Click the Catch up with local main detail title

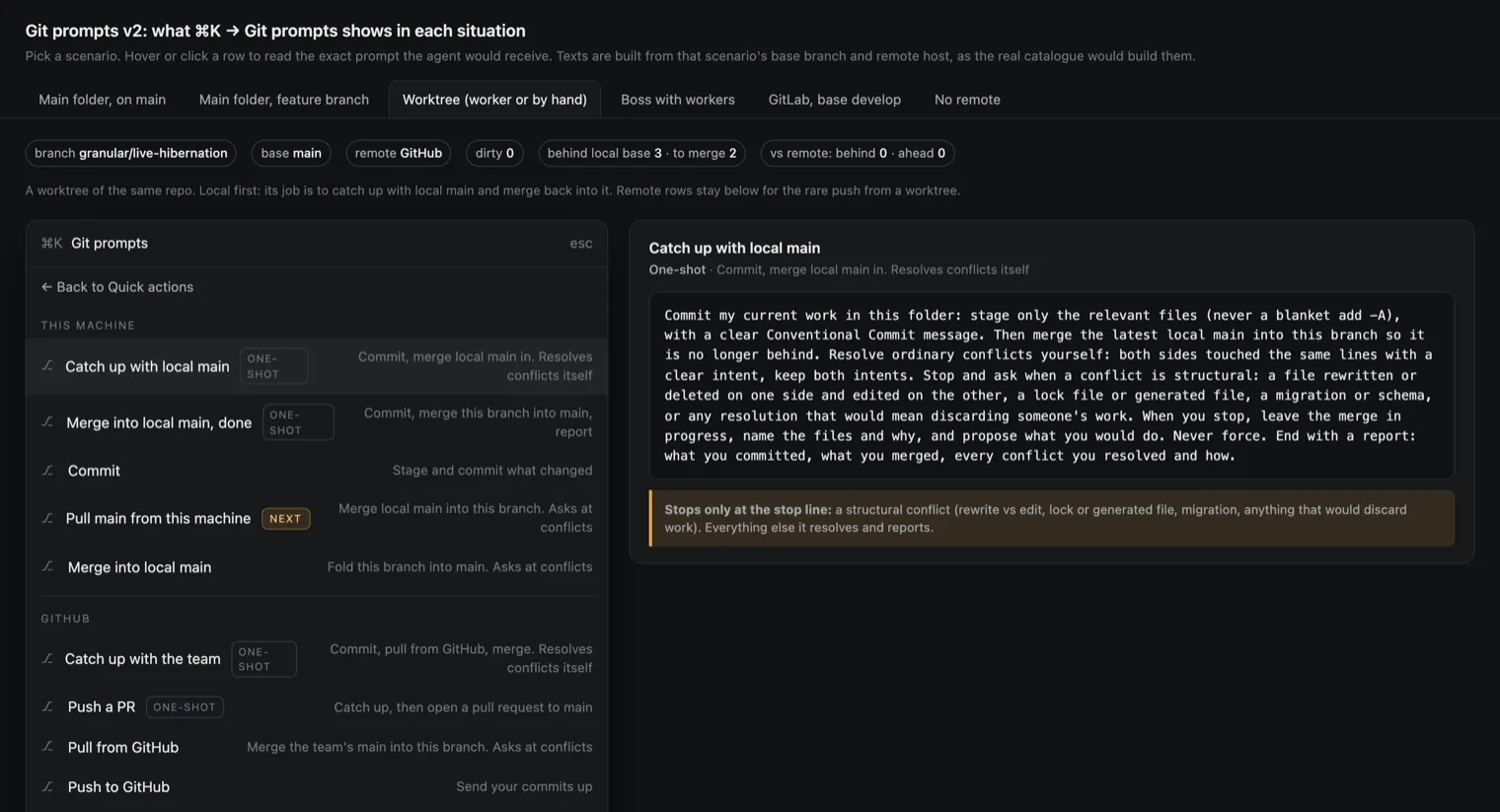[x=734, y=249]
